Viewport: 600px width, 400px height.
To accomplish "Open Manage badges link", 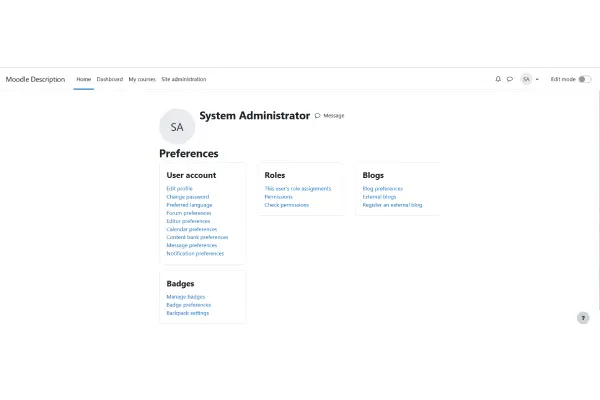I will click(x=186, y=297).
